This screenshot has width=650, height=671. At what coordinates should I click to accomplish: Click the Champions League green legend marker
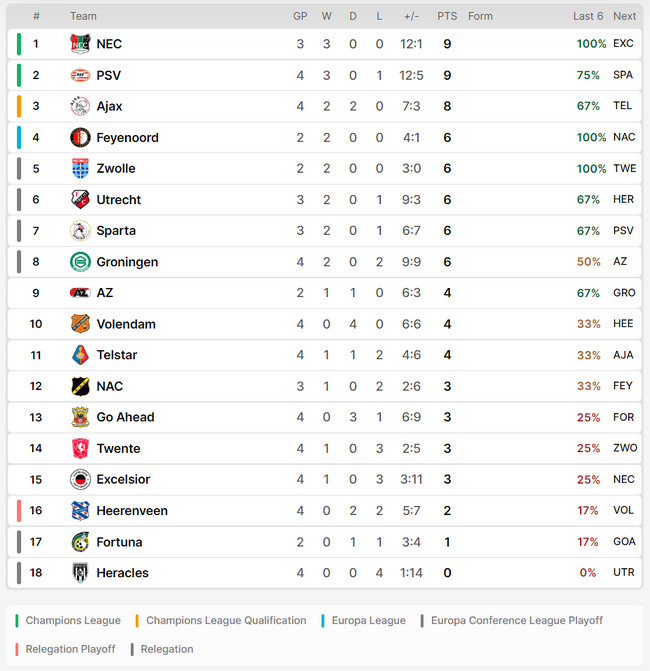pos(17,621)
